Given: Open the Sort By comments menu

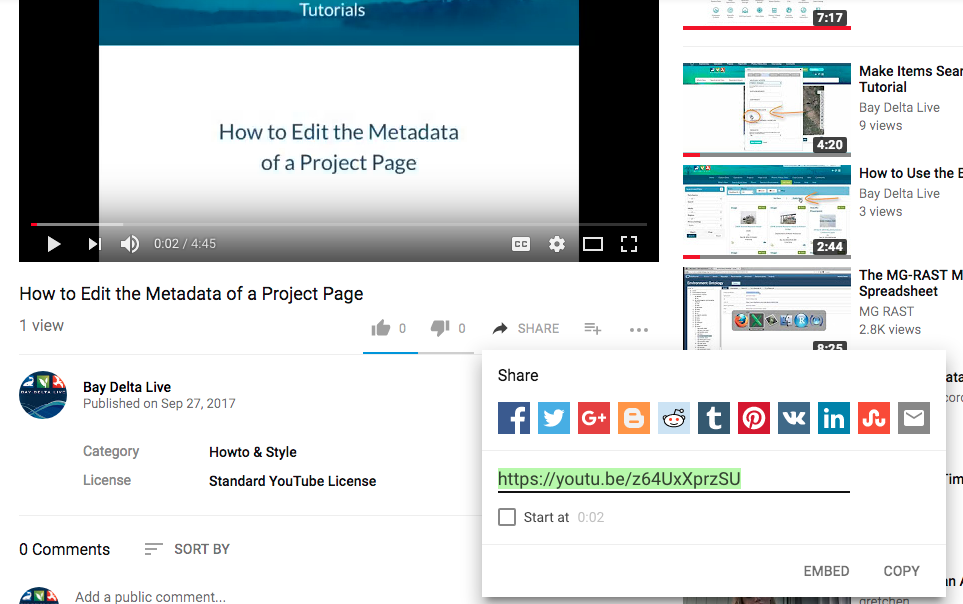Looking at the screenshot, I should [x=187, y=549].
